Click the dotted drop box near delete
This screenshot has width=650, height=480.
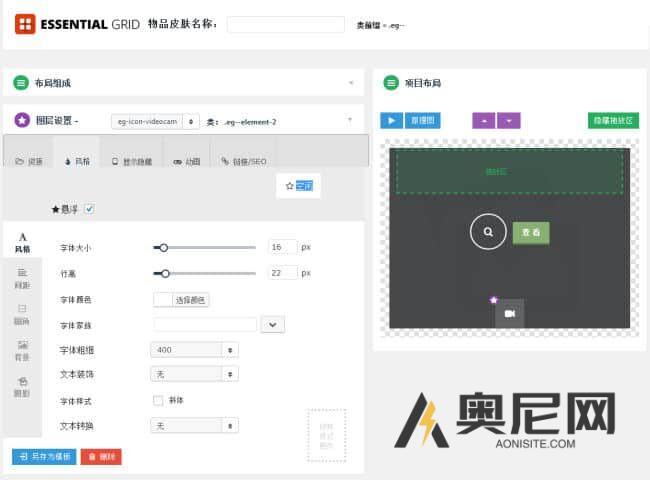tap(327, 436)
